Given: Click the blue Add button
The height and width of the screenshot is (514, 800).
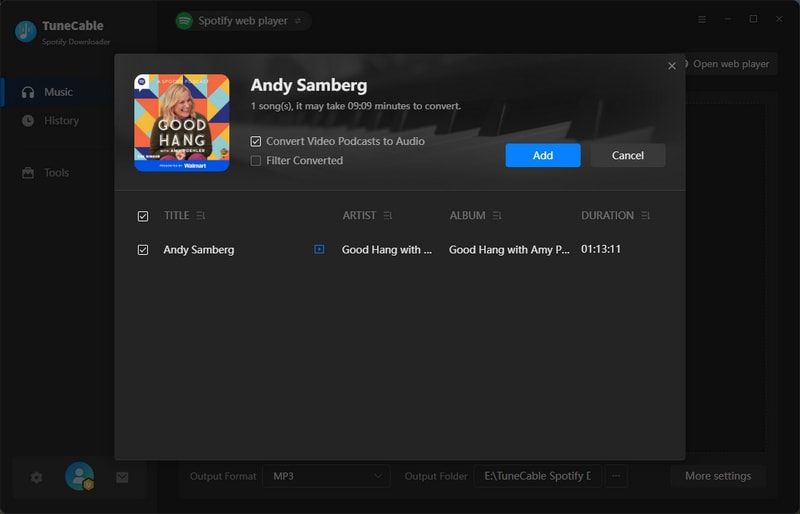Looking at the screenshot, I should pyautogui.click(x=543, y=155).
